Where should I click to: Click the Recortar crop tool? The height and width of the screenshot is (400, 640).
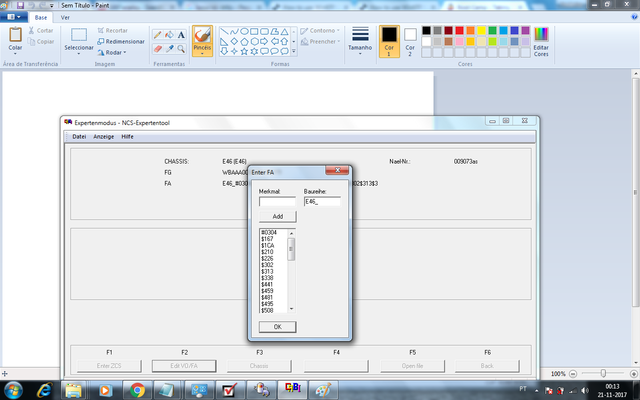[x=112, y=31]
